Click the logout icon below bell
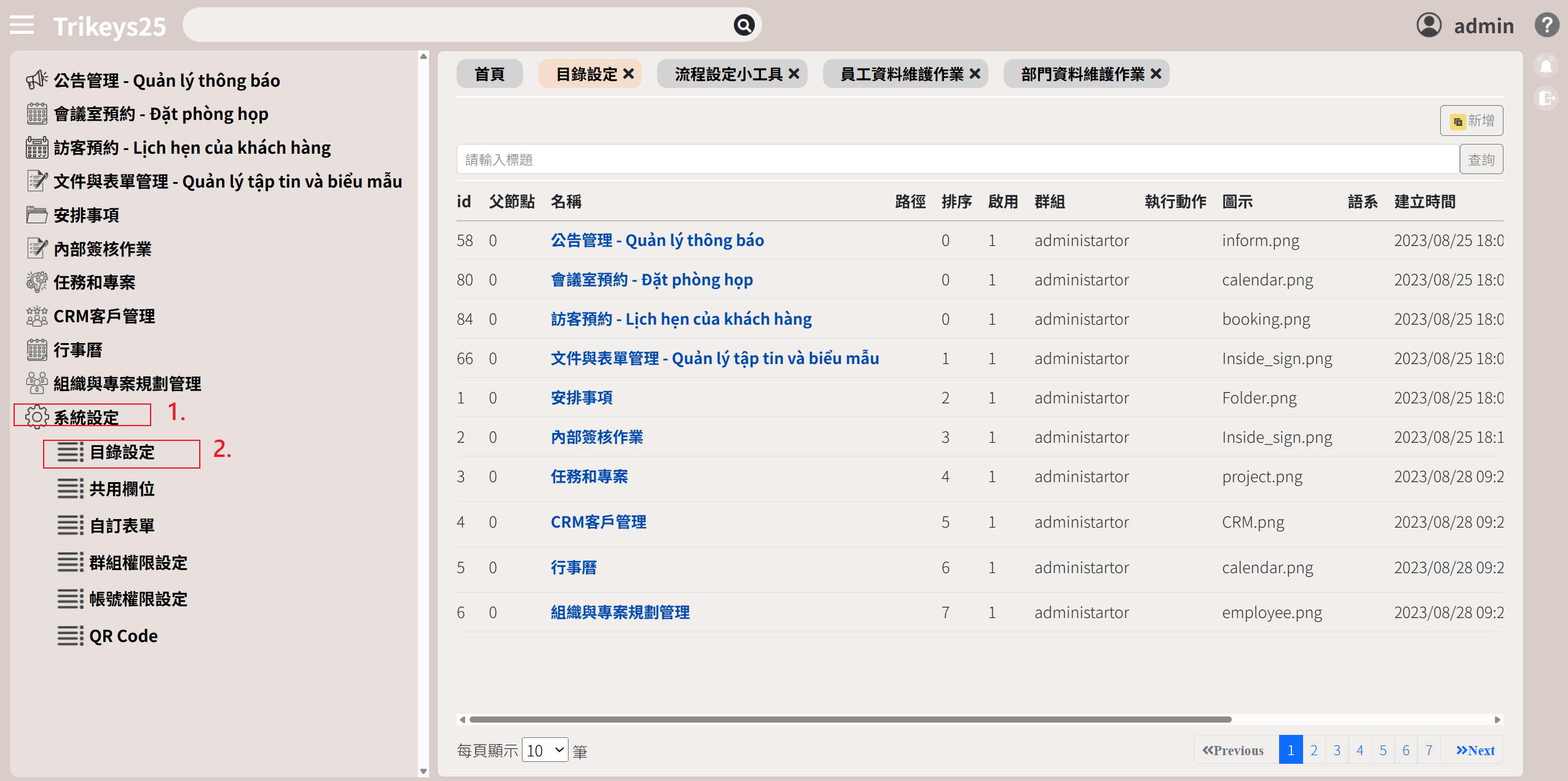This screenshot has width=1568, height=781. pyautogui.click(x=1546, y=98)
